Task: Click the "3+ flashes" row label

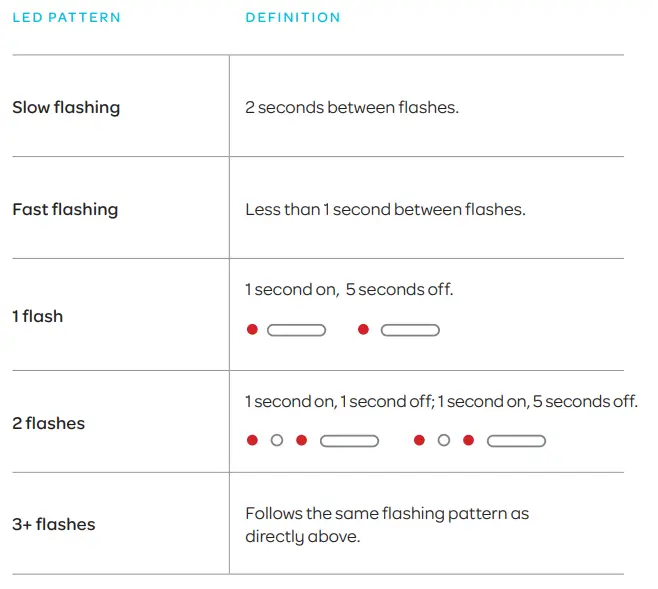Action: tap(54, 524)
